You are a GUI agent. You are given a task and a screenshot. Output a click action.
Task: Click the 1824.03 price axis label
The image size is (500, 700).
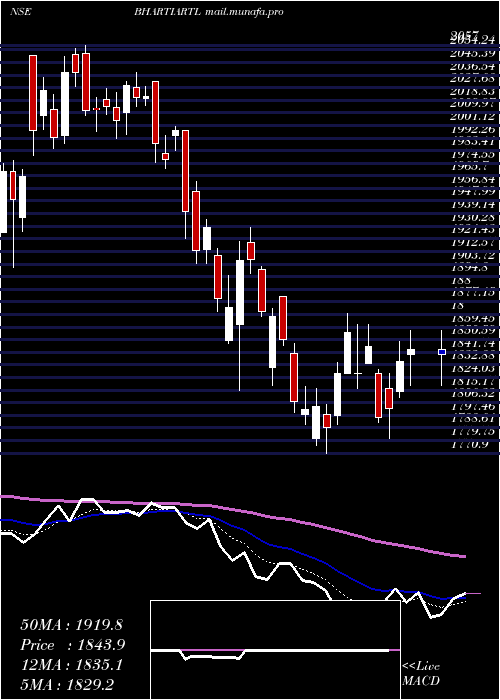[473, 369]
